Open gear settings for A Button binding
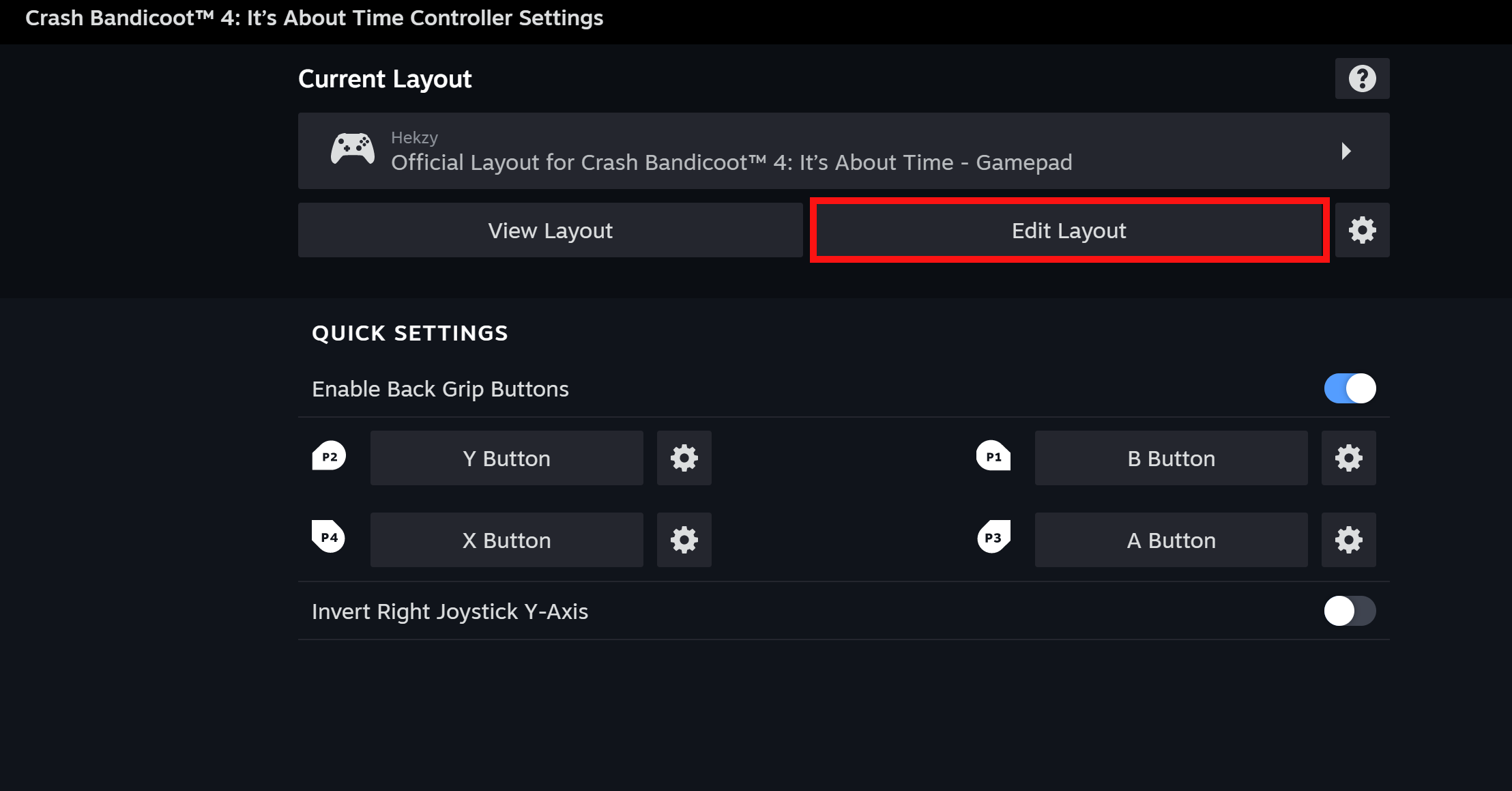The image size is (1512, 791). 1348,540
